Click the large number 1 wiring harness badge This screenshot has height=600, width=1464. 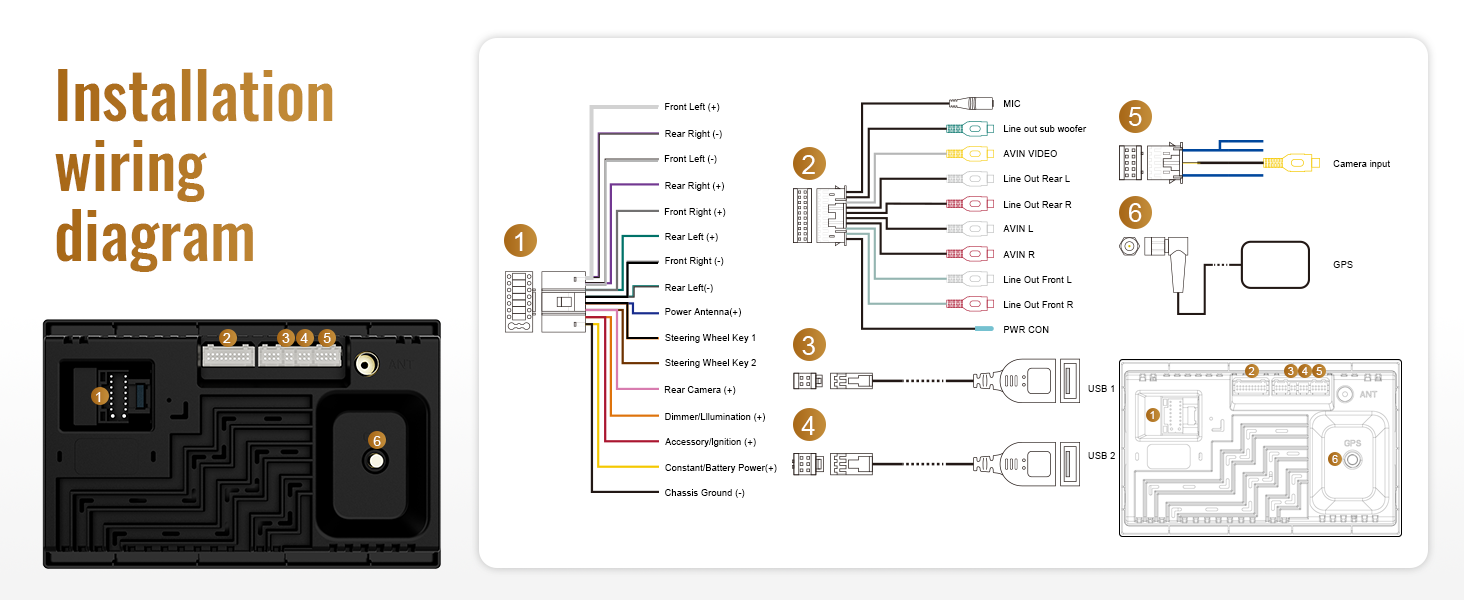520,242
